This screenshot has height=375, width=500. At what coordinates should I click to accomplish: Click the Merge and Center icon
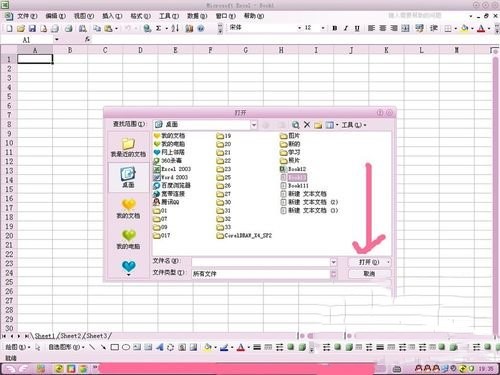coord(405,28)
